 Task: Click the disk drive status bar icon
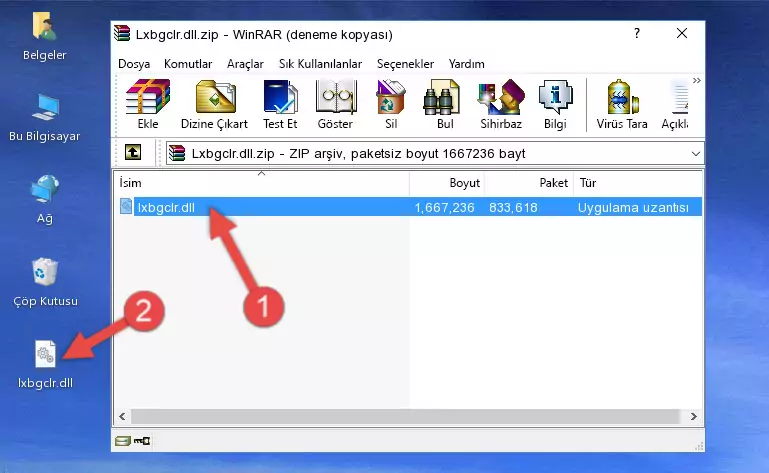(123, 441)
